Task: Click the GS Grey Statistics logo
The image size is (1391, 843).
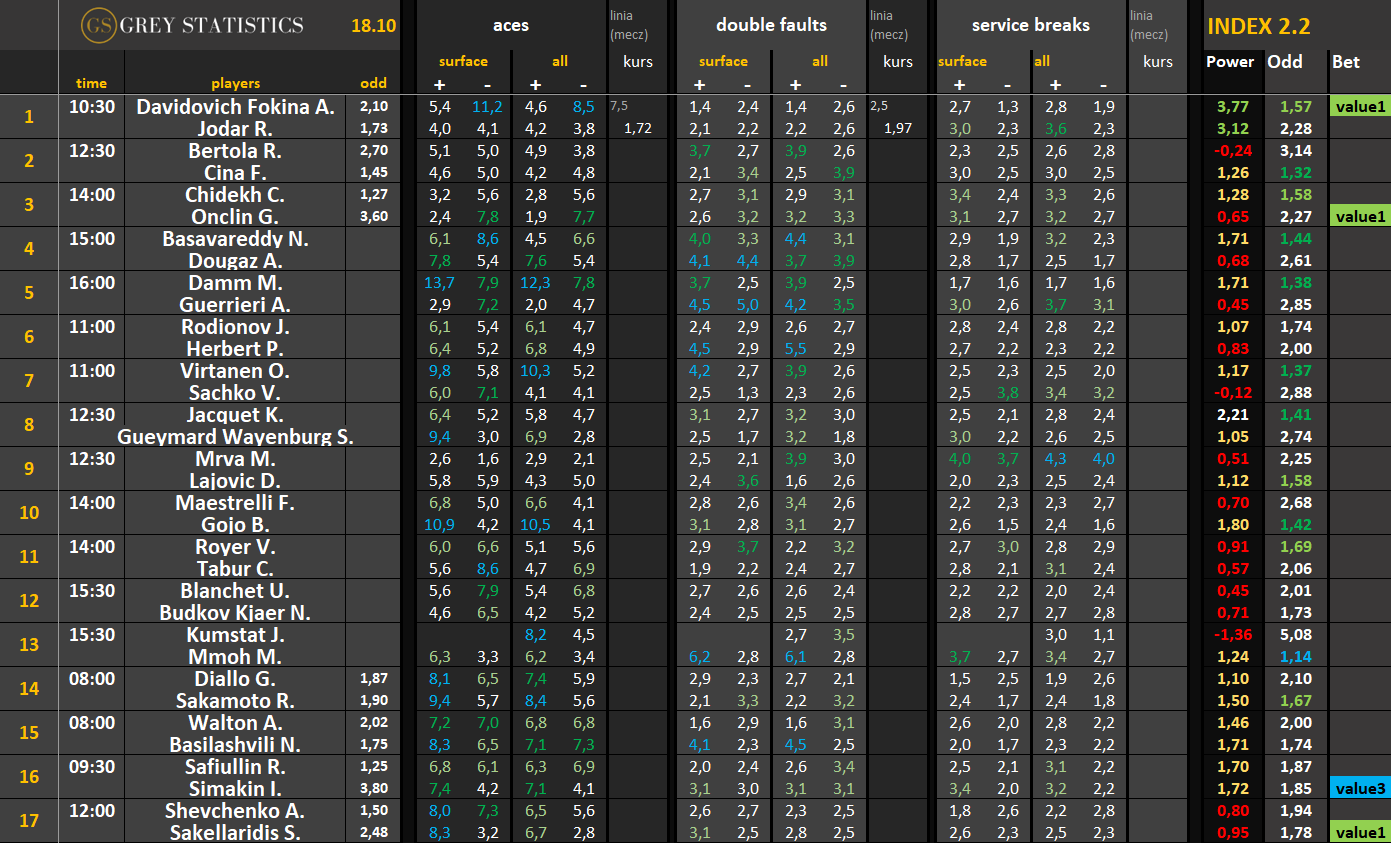Action: [192, 25]
